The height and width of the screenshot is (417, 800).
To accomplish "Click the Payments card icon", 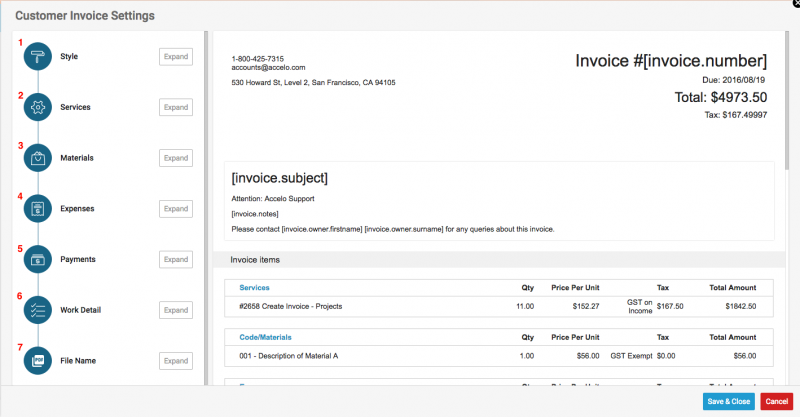I will 38,259.
